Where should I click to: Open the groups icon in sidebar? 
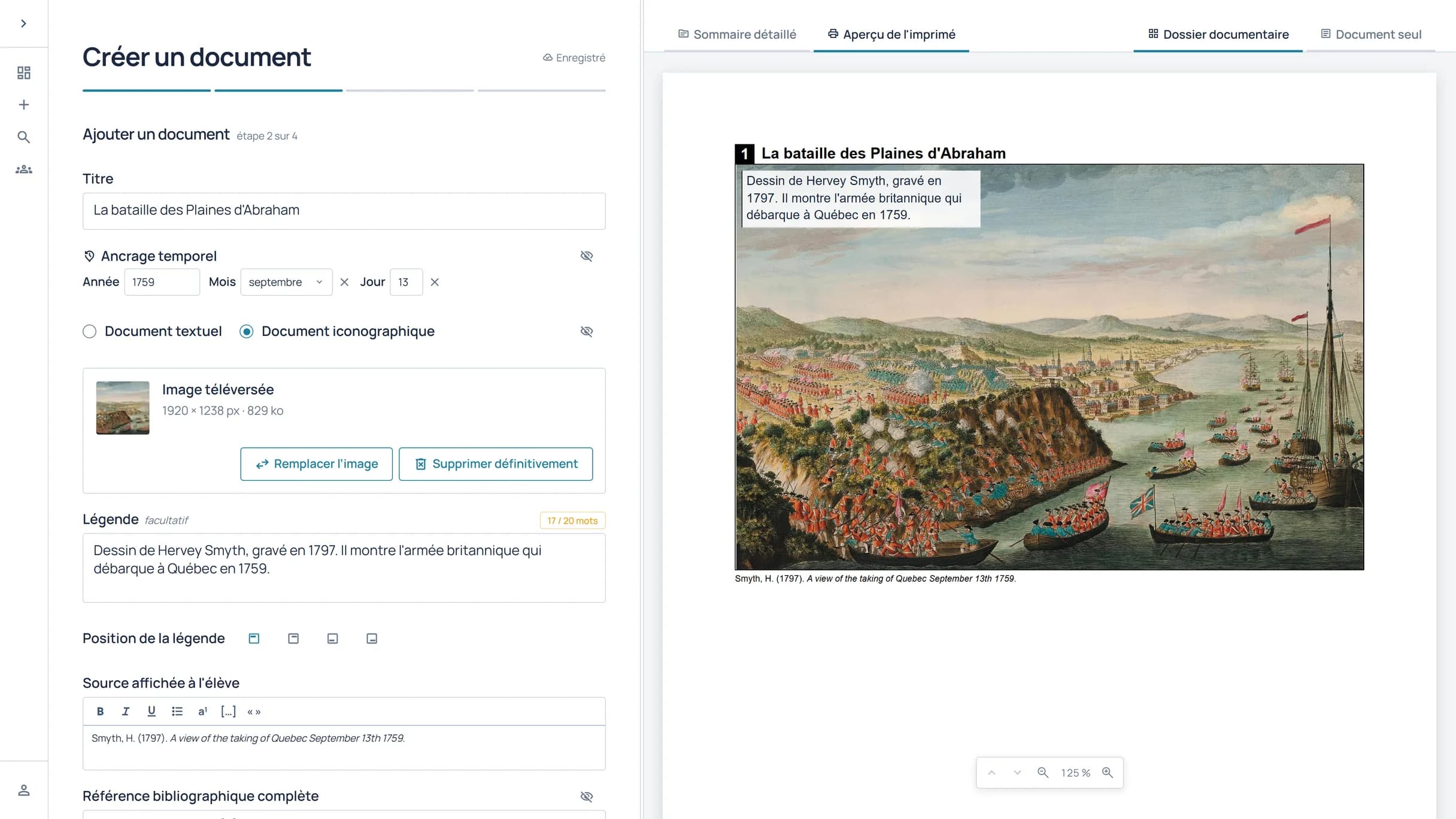pos(23,169)
